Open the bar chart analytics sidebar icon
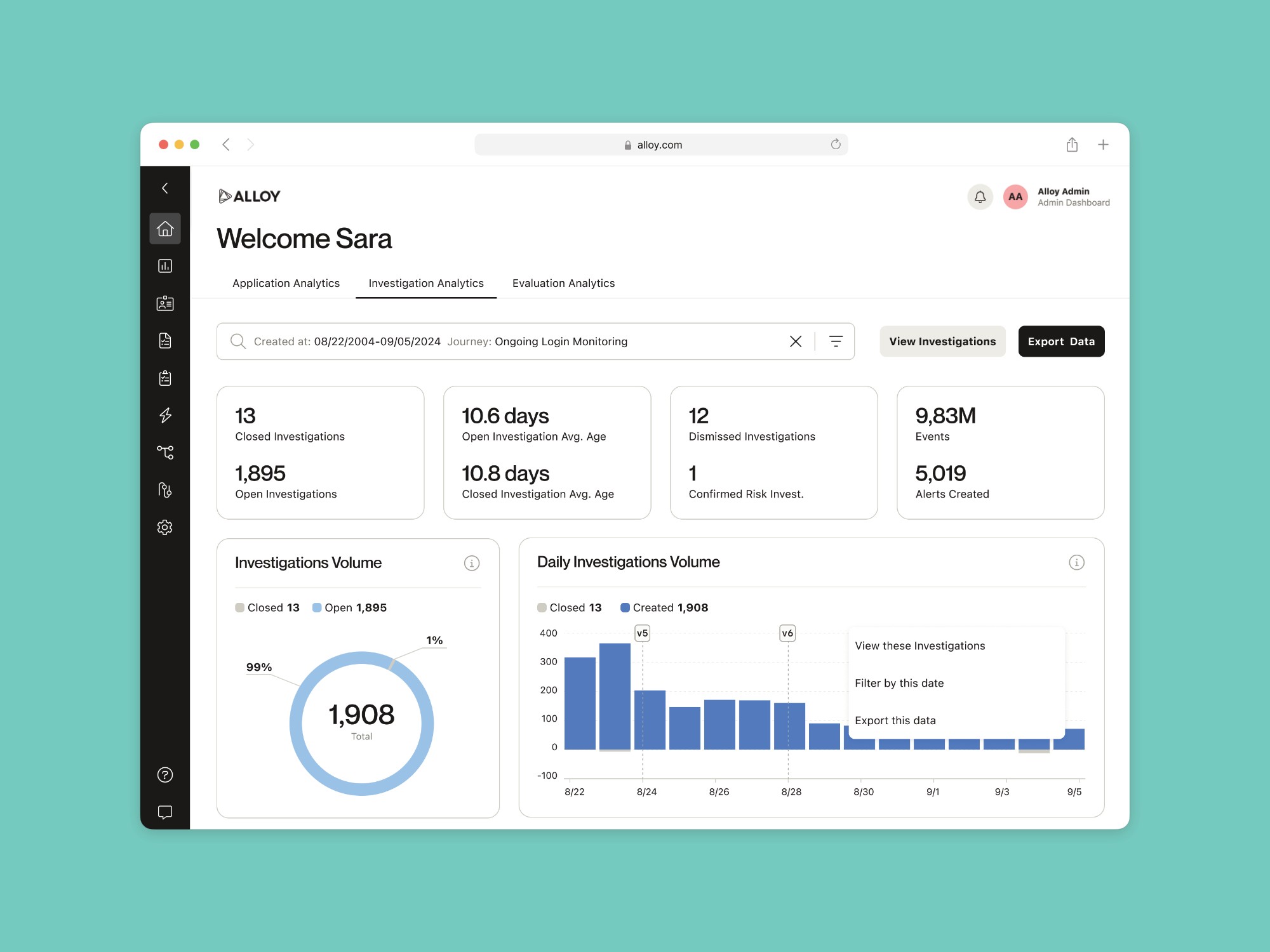 pos(165,266)
